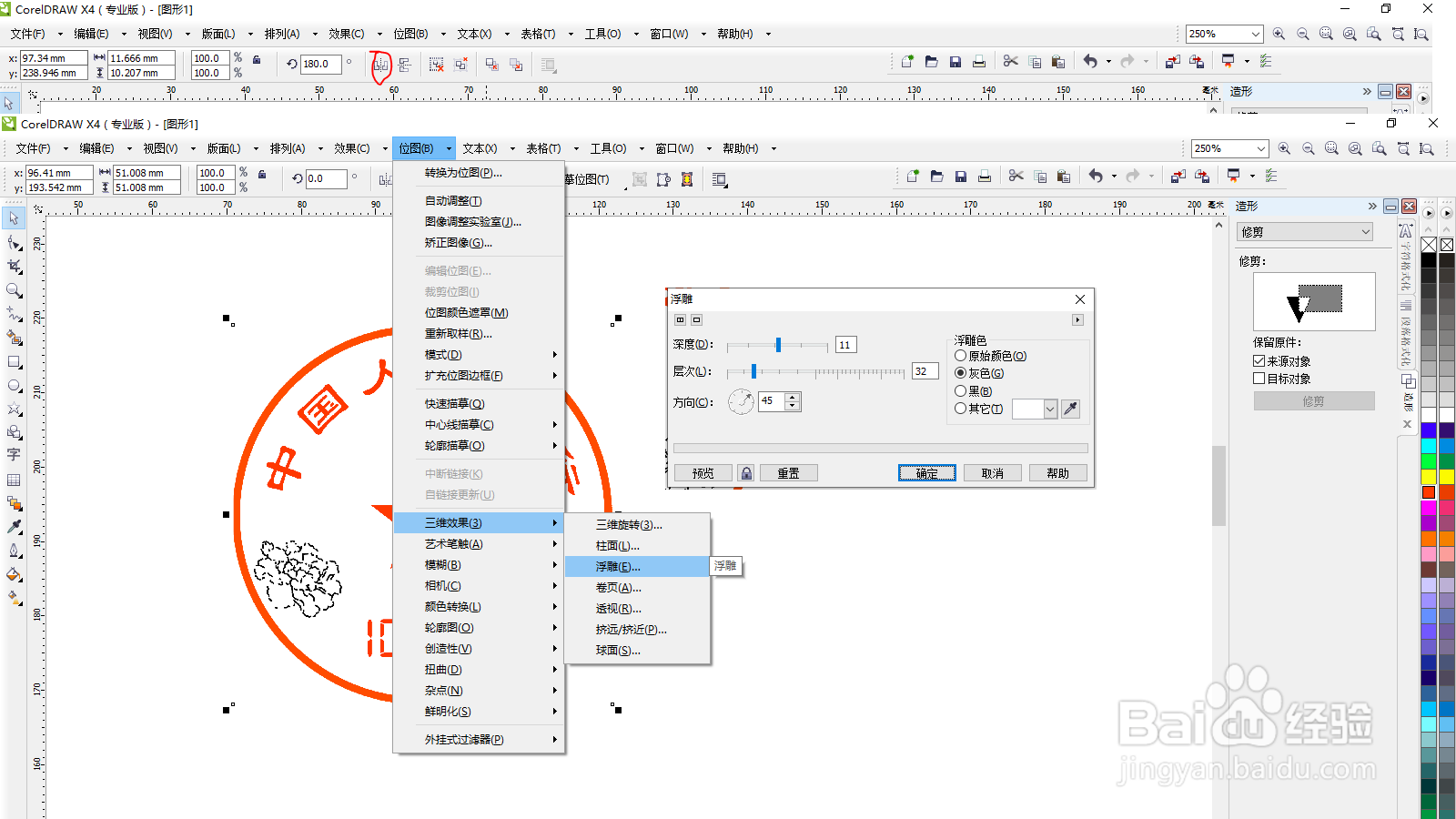Toggle the 来源对象 checkbox

(1259, 361)
